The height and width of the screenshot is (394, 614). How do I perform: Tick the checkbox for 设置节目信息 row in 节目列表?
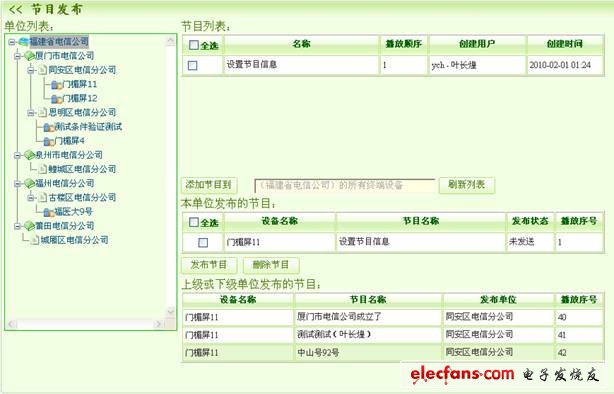(x=192, y=65)
